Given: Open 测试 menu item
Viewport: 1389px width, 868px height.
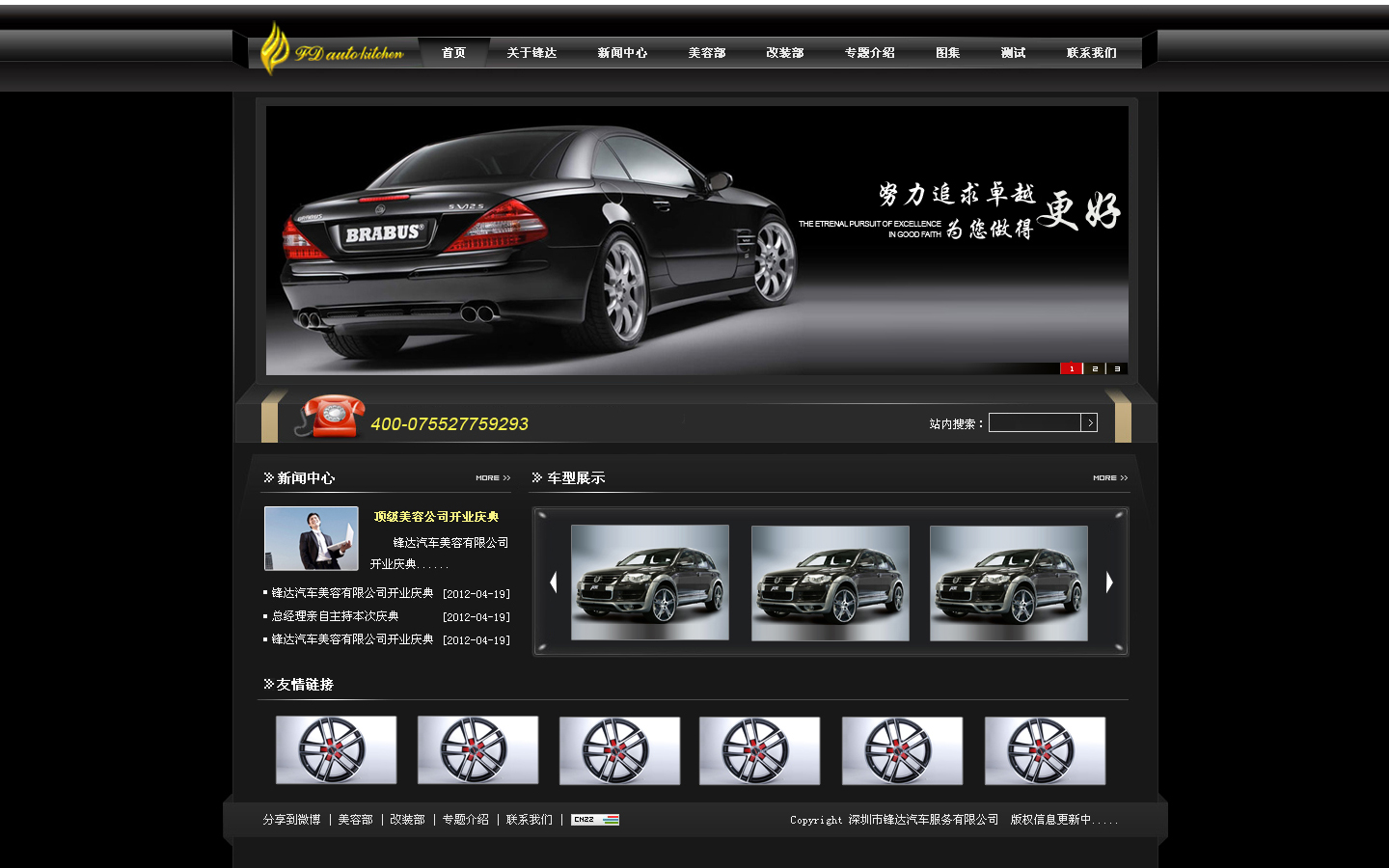Looking at the screenshot, I should point(1013,53).
